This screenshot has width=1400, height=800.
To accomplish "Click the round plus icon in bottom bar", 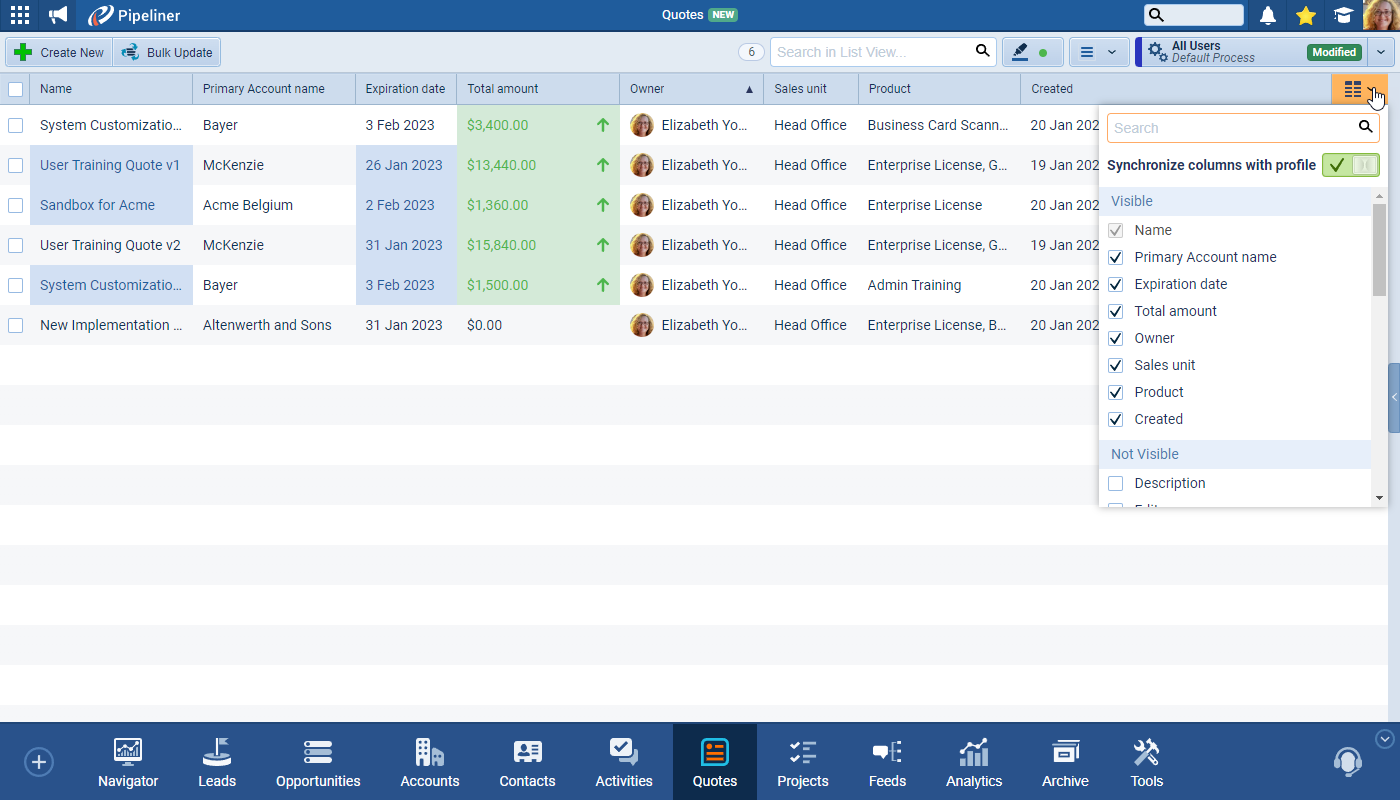I will coord(38,762).
